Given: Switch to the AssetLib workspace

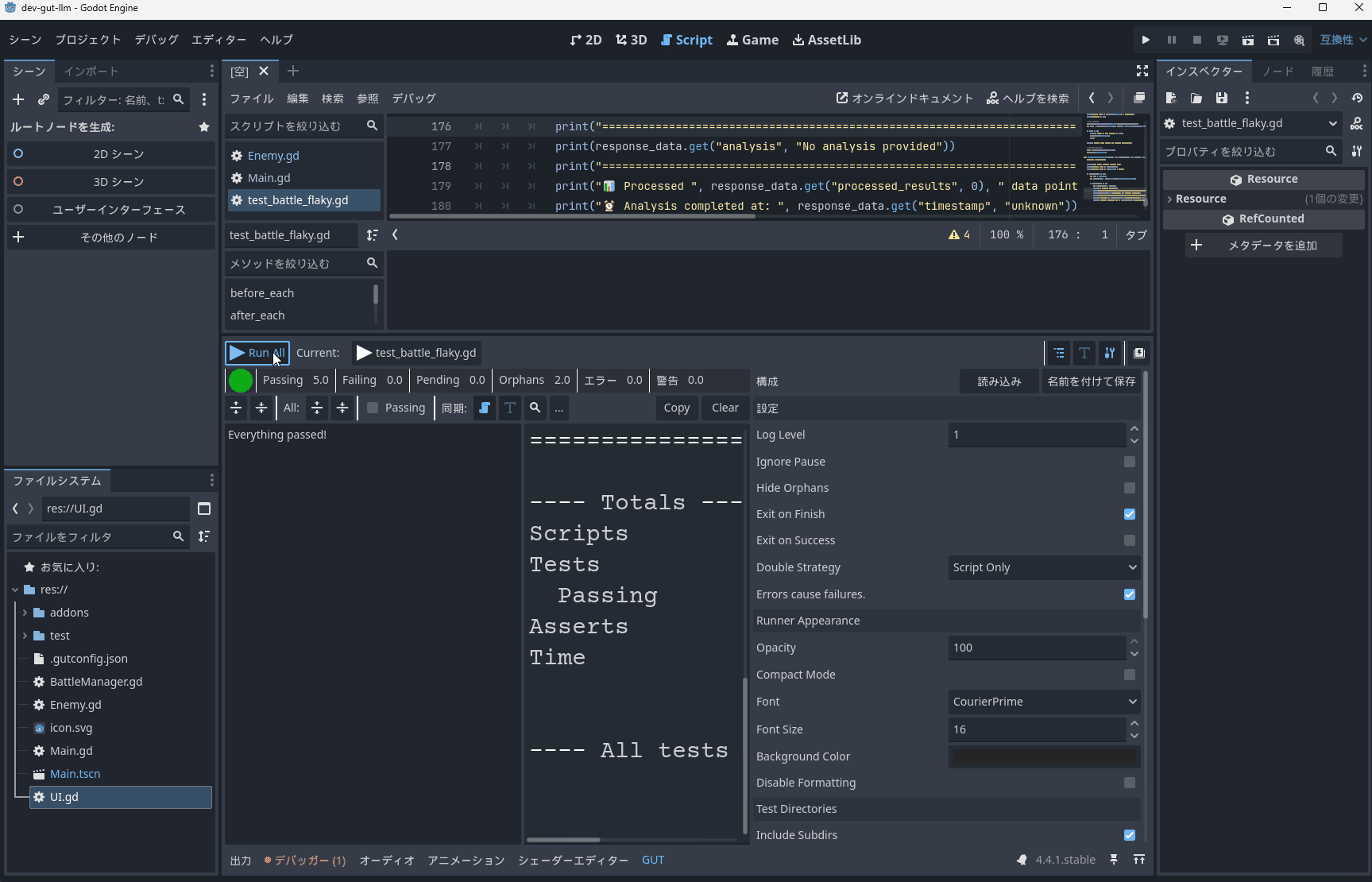Looking at the screenshot, I should (826, 40).
